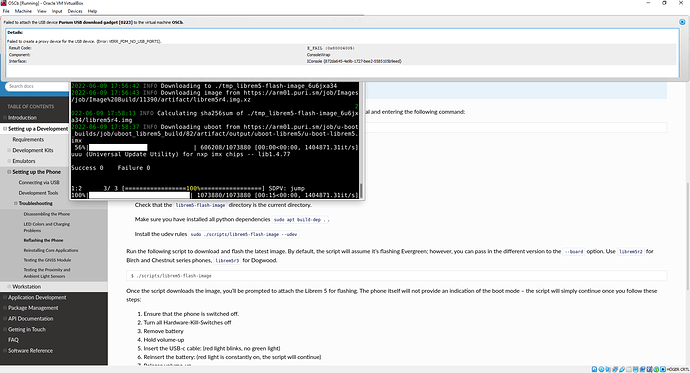Open the File menu in VirtualBox
The width and height of the screenshot is (690, 373).
point(6,11)
